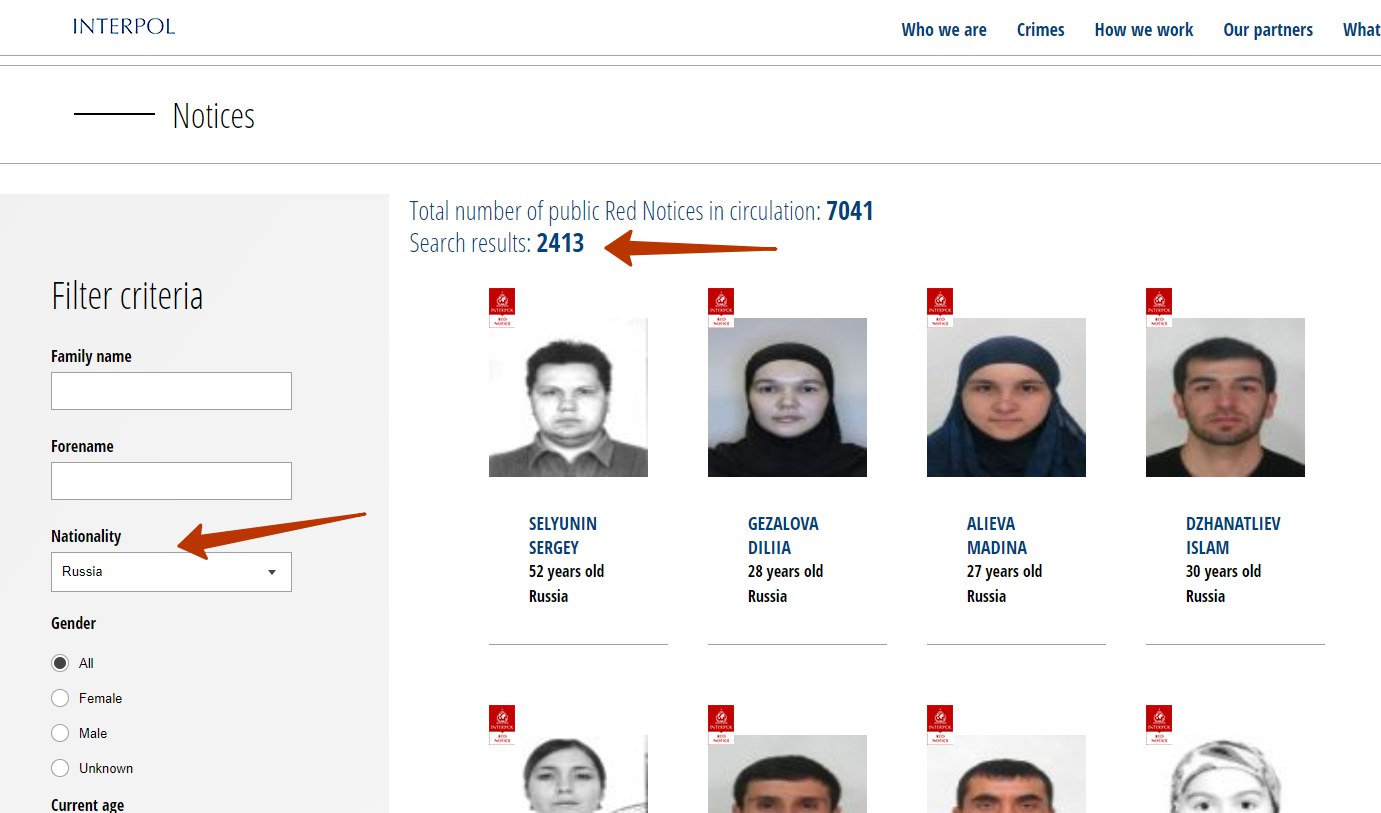Select the All gender option
1381x813 pixels.
60,663
